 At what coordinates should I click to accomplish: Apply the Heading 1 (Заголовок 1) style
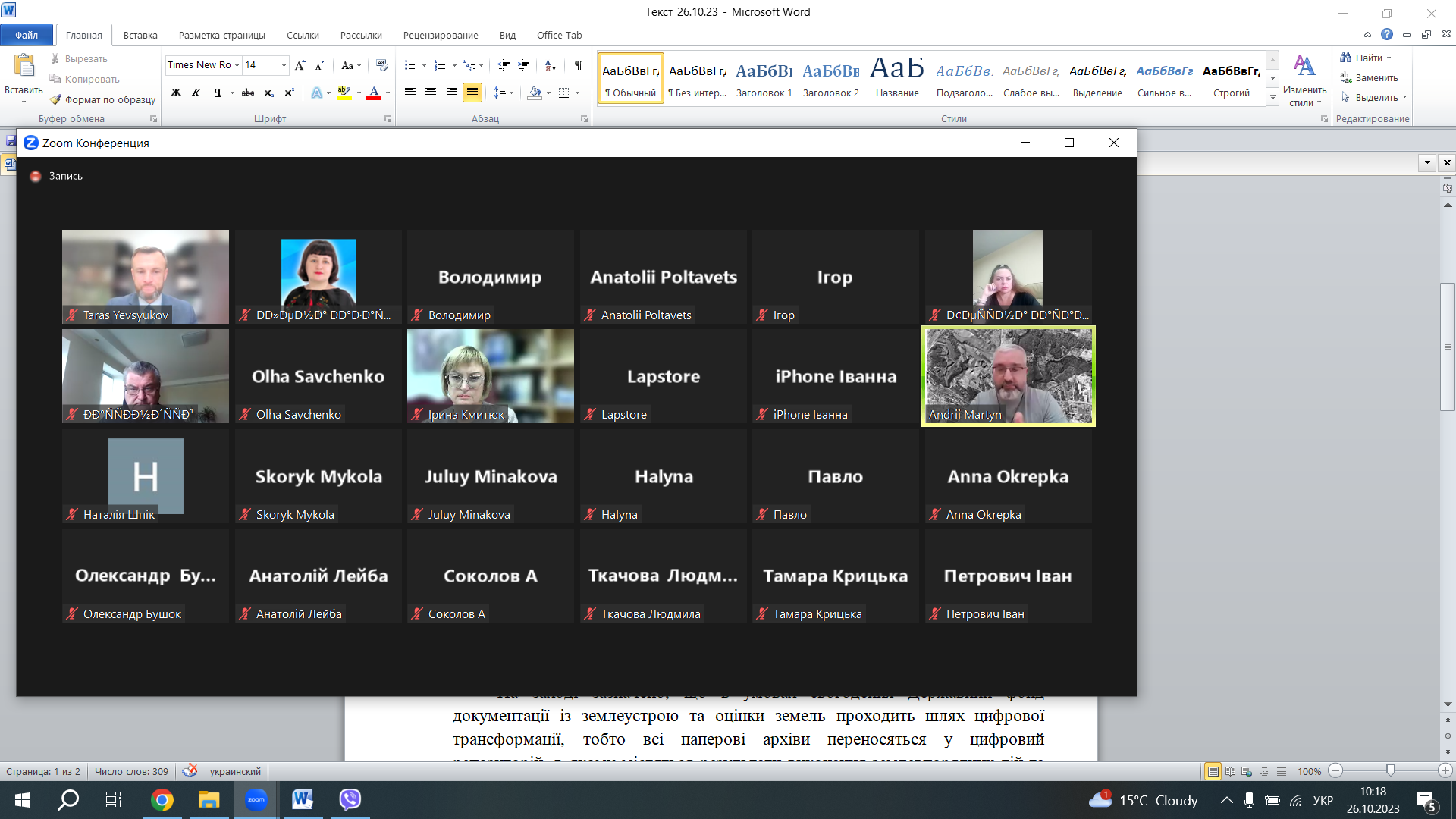tap(764, 79)
